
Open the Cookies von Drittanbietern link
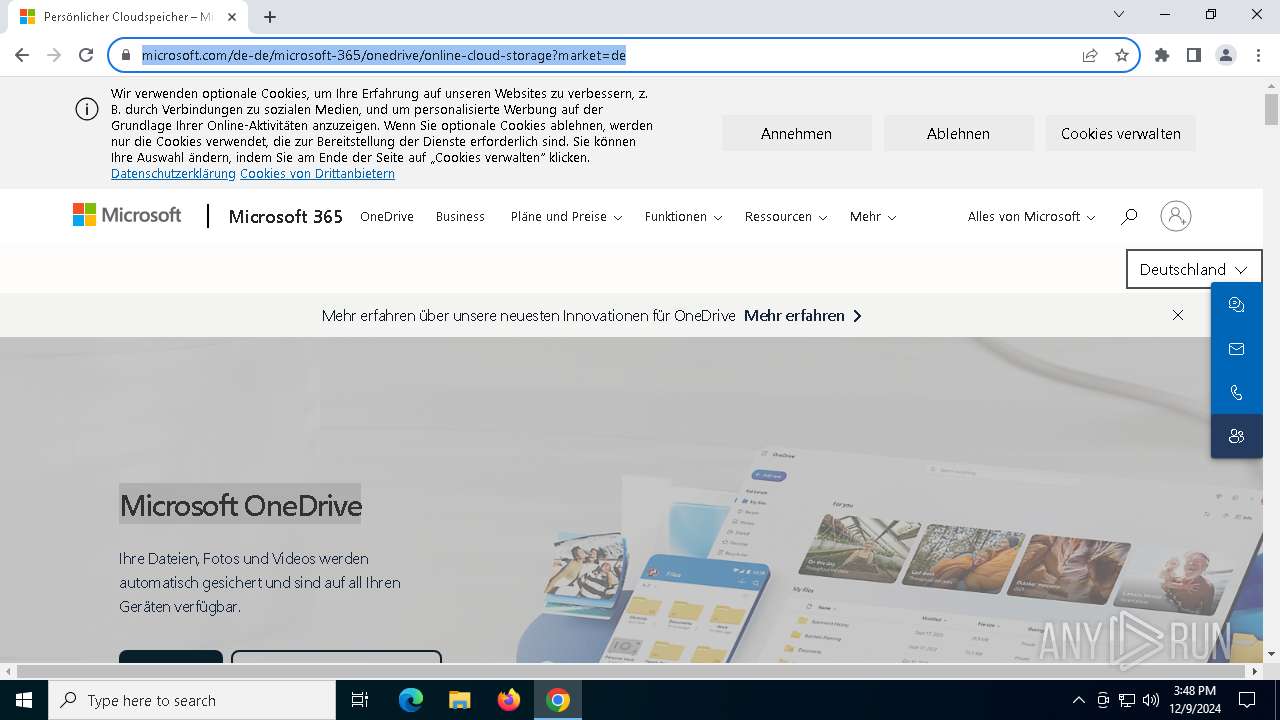(x=317, y=174)
